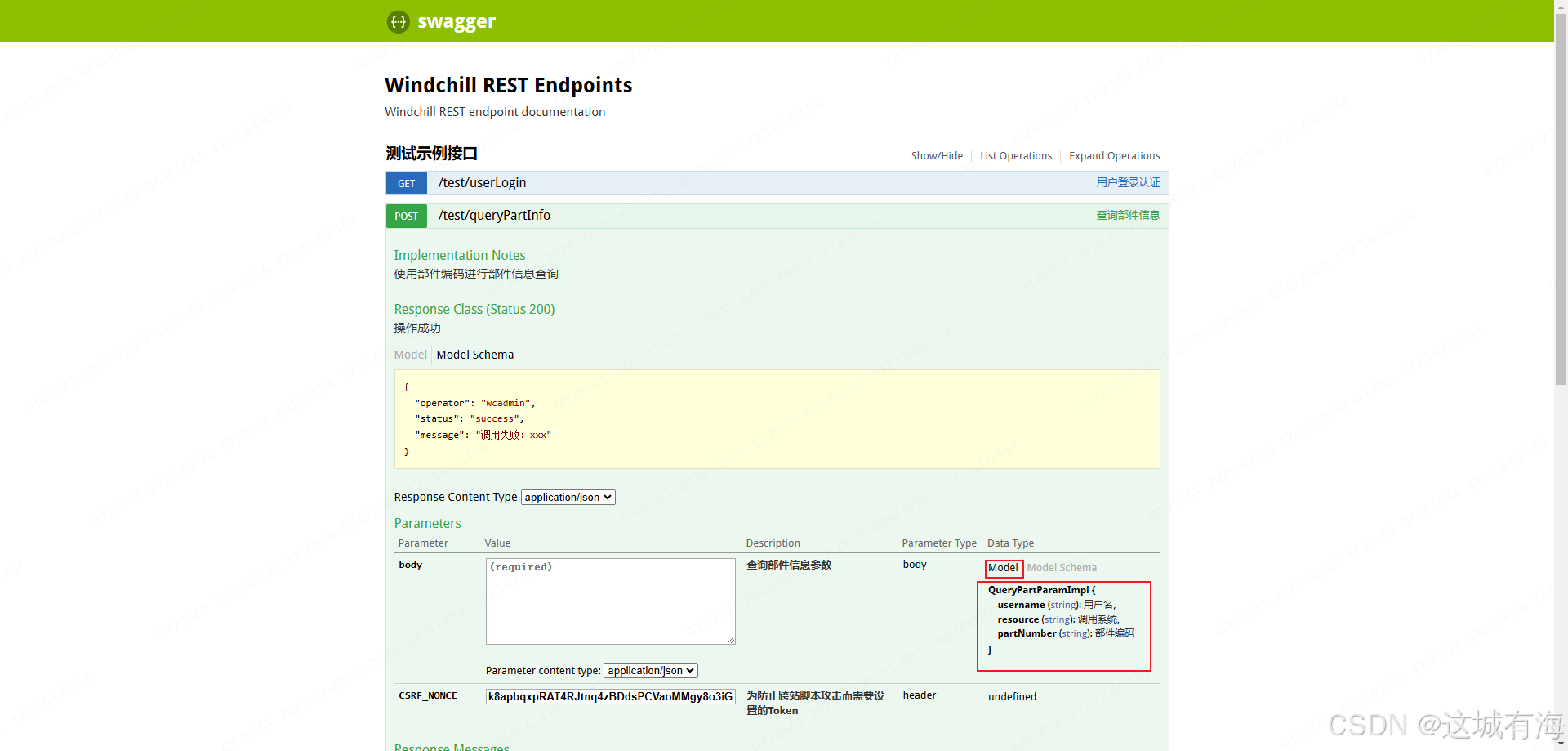This screenshot has width=1568, height=751.
Task: Click the GET method badge
Action: (x=407, y=183)
